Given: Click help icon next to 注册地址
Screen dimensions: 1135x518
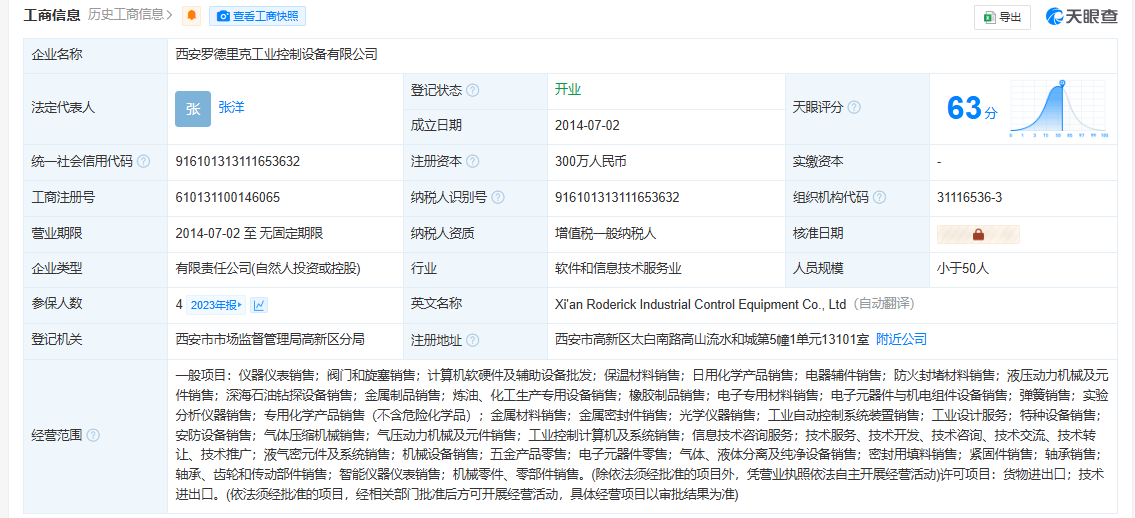Looking at the screenshot, I should (x=473, y=340).
